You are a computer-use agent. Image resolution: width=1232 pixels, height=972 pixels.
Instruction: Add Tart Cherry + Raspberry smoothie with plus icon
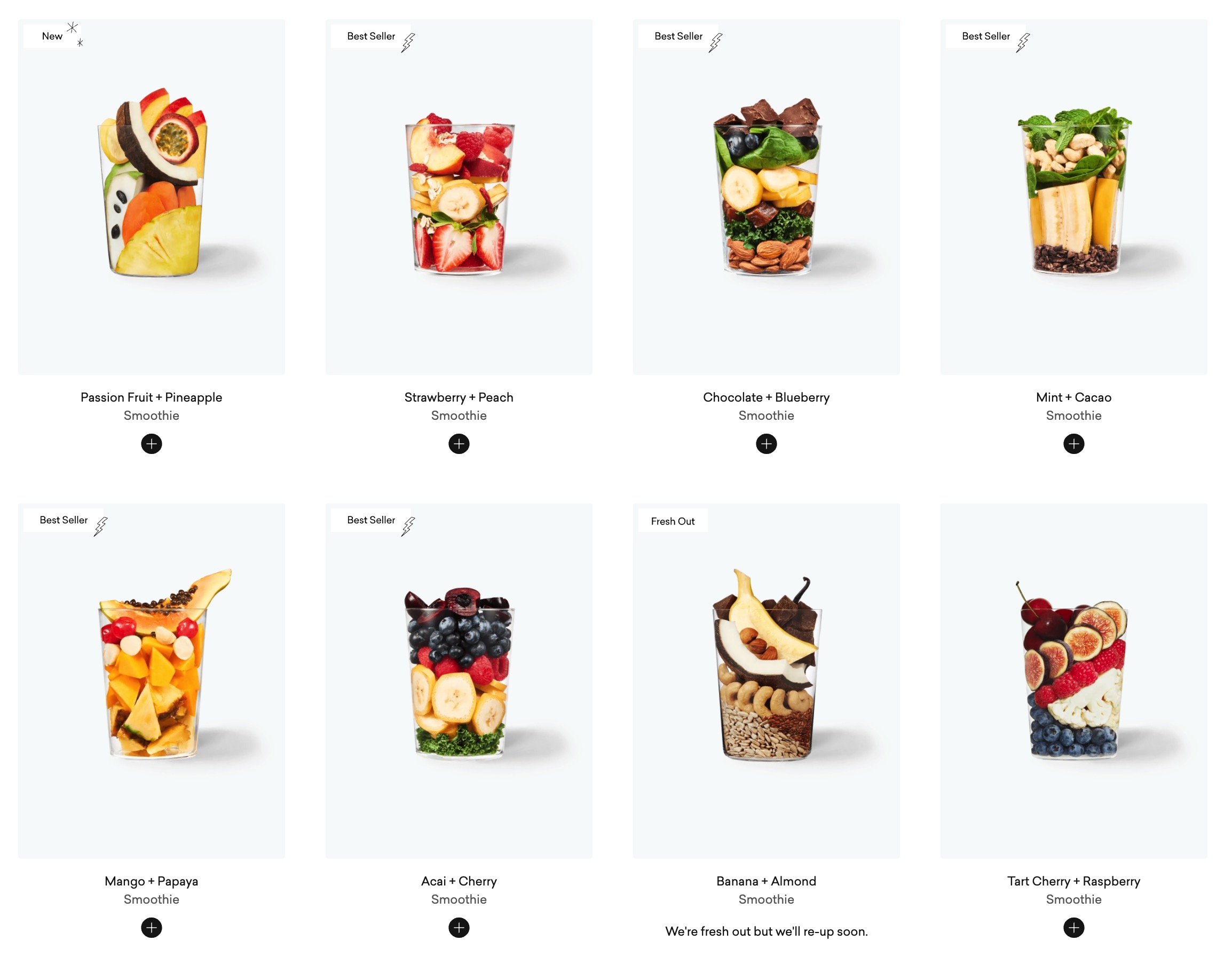pyautogui.click(x=1074, y=928)
